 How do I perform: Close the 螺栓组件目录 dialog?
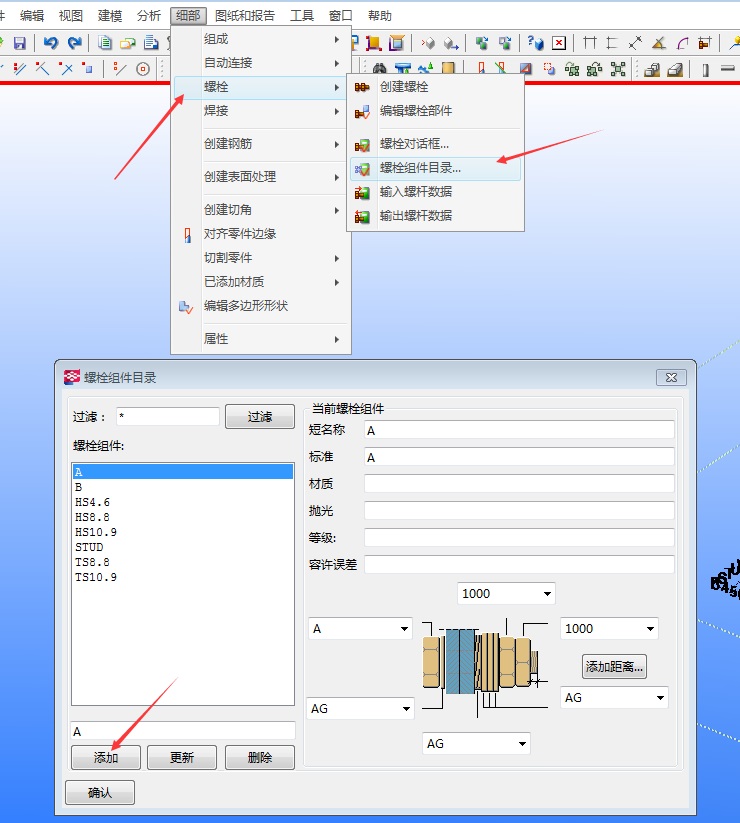click(x=671, y=377)
